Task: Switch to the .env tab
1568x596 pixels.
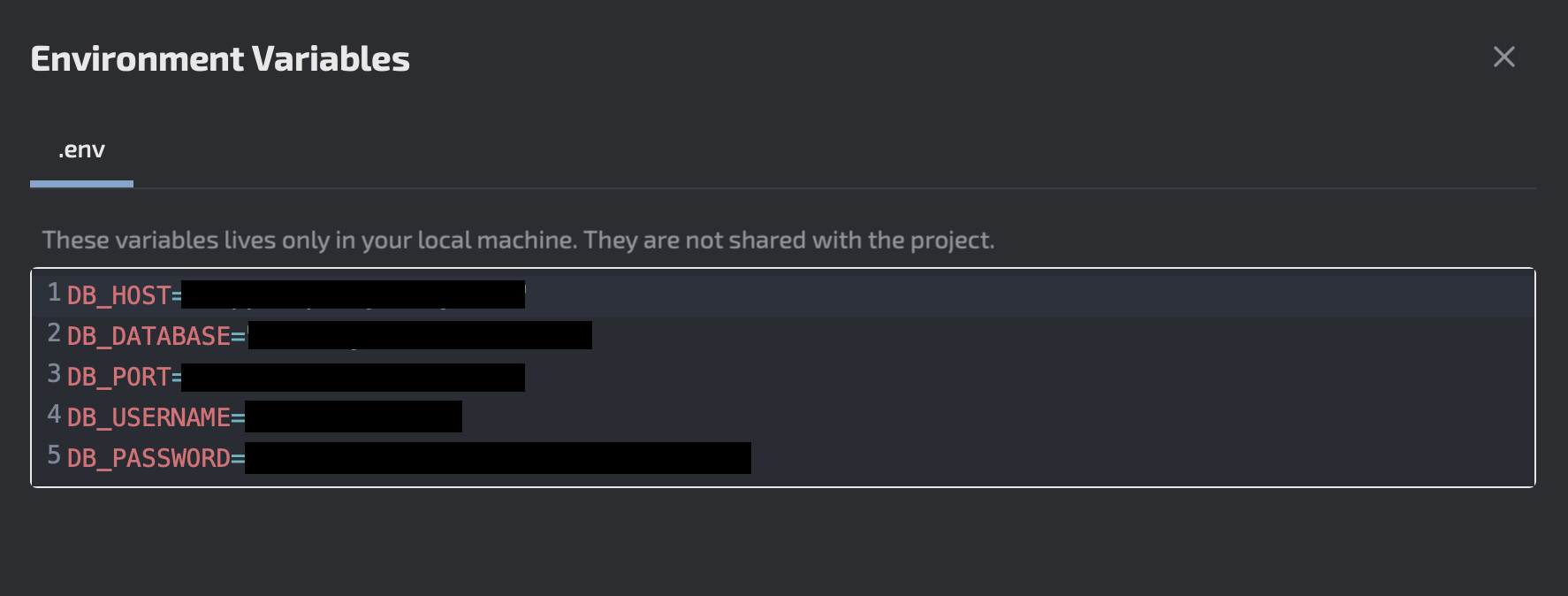Action: point(81,149)
